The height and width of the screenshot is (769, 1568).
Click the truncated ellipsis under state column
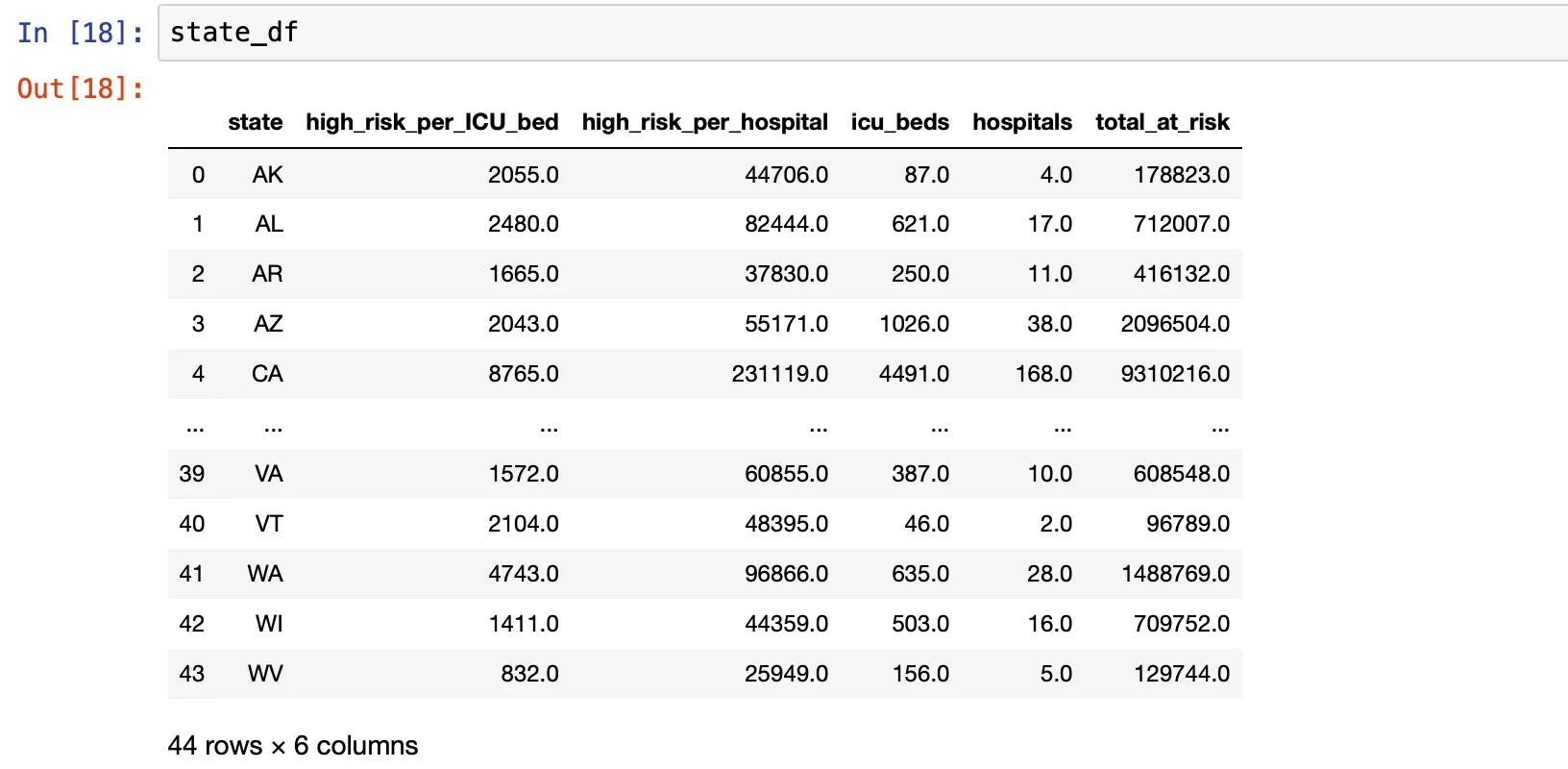point(273,426)
